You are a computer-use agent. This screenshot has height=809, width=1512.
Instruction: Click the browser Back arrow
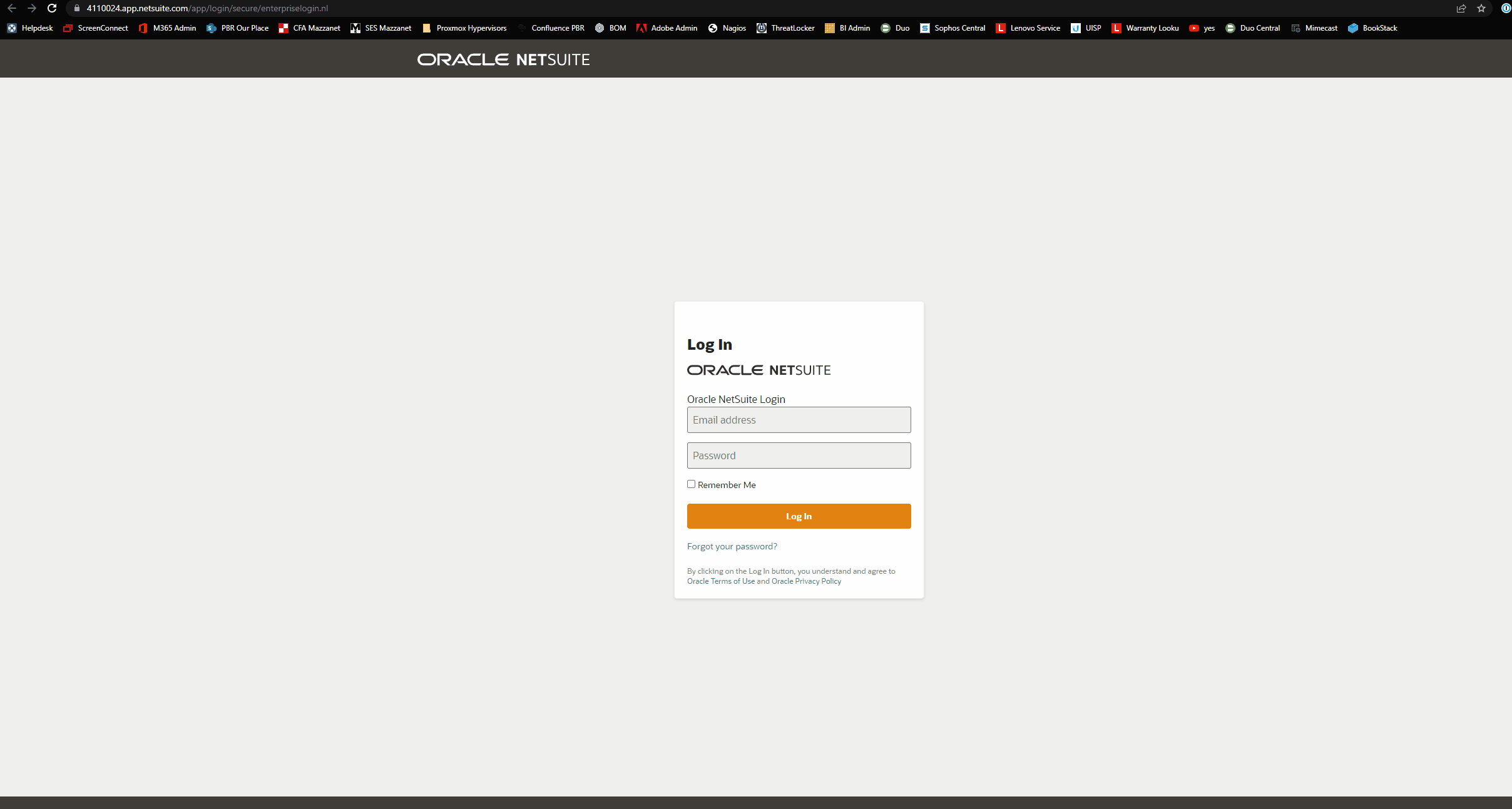click(11, 8)
